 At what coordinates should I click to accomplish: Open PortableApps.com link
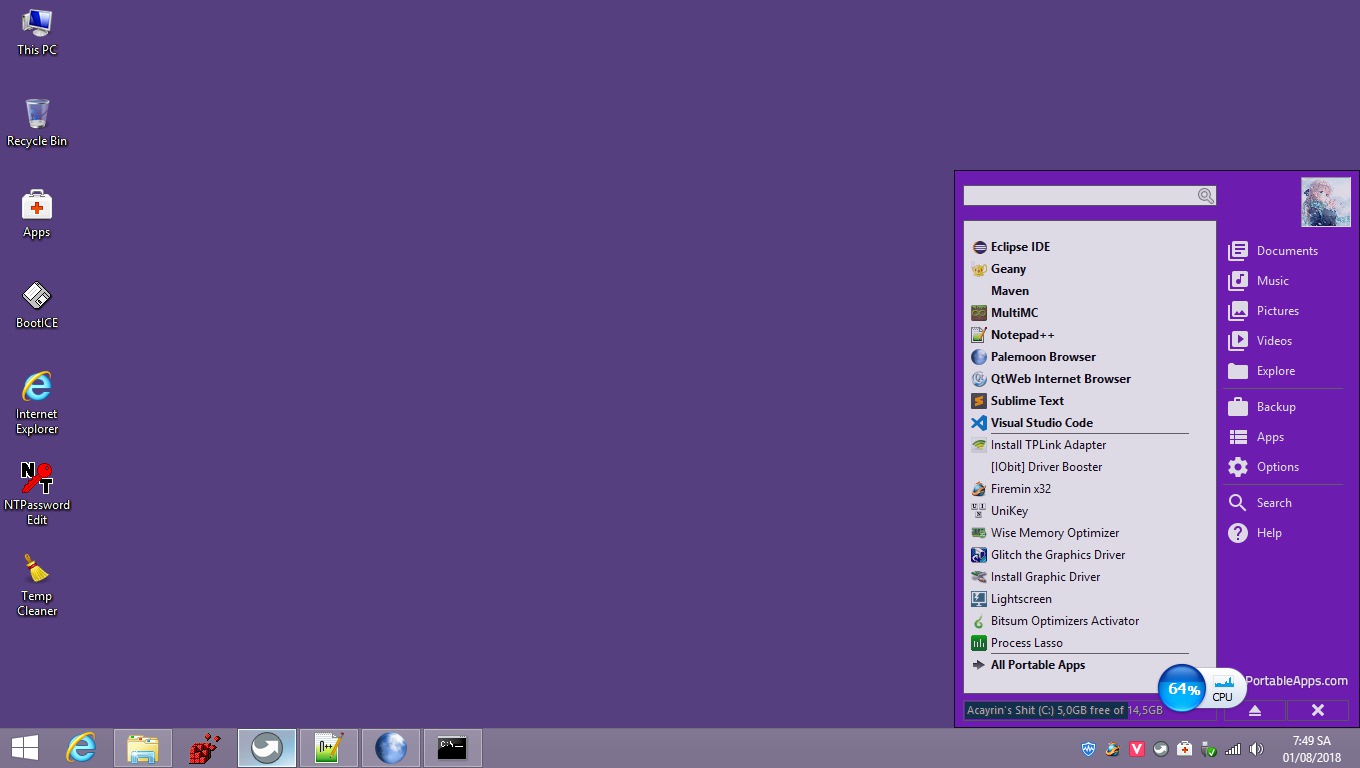point(1296,681)
